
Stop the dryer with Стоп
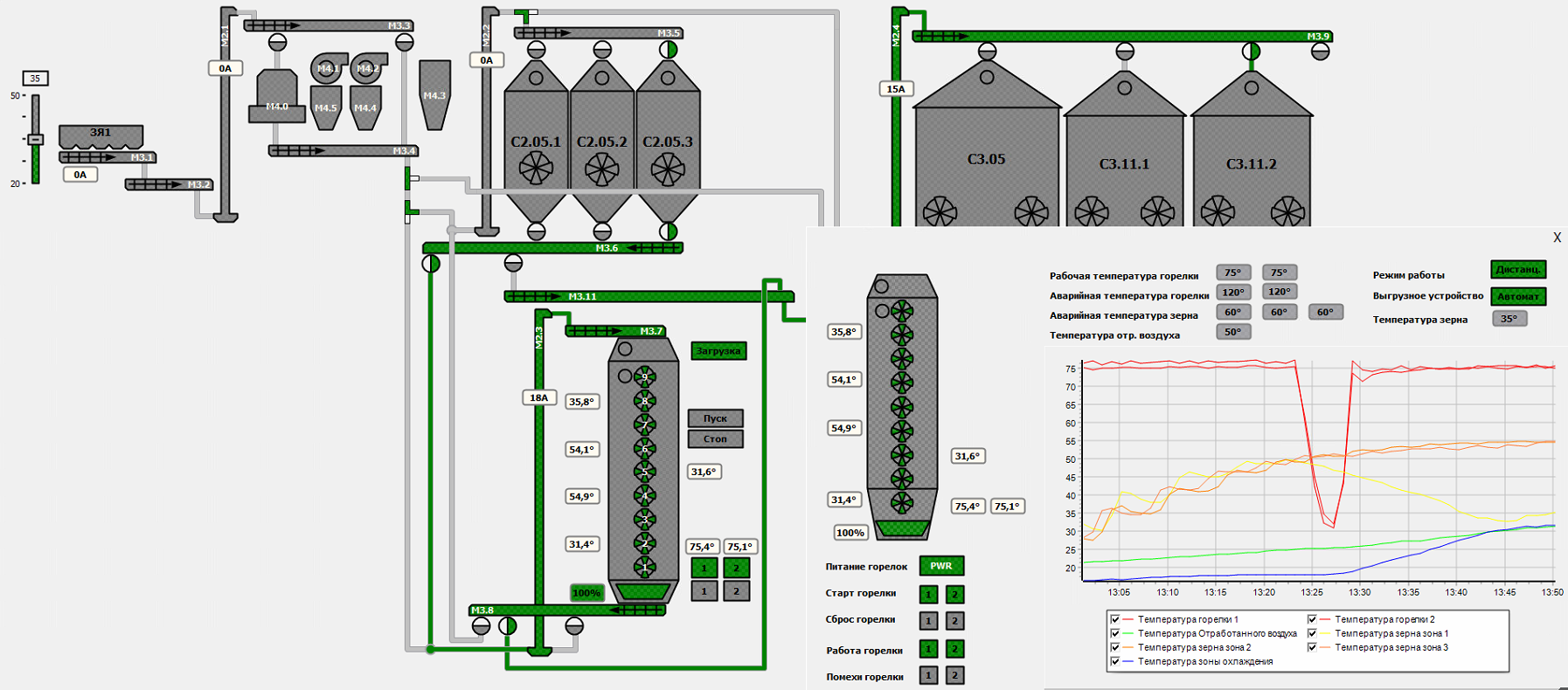[x=716, y=439]
